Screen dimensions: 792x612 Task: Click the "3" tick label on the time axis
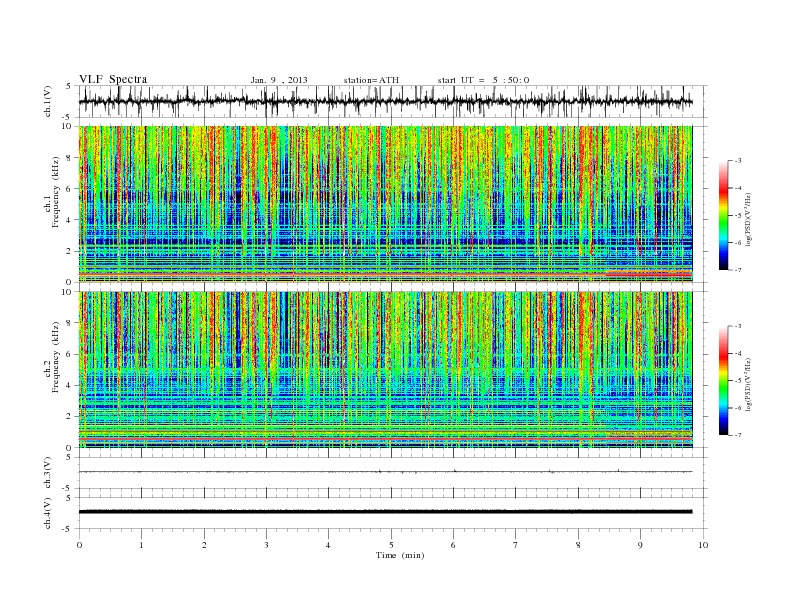coord(266,545)
